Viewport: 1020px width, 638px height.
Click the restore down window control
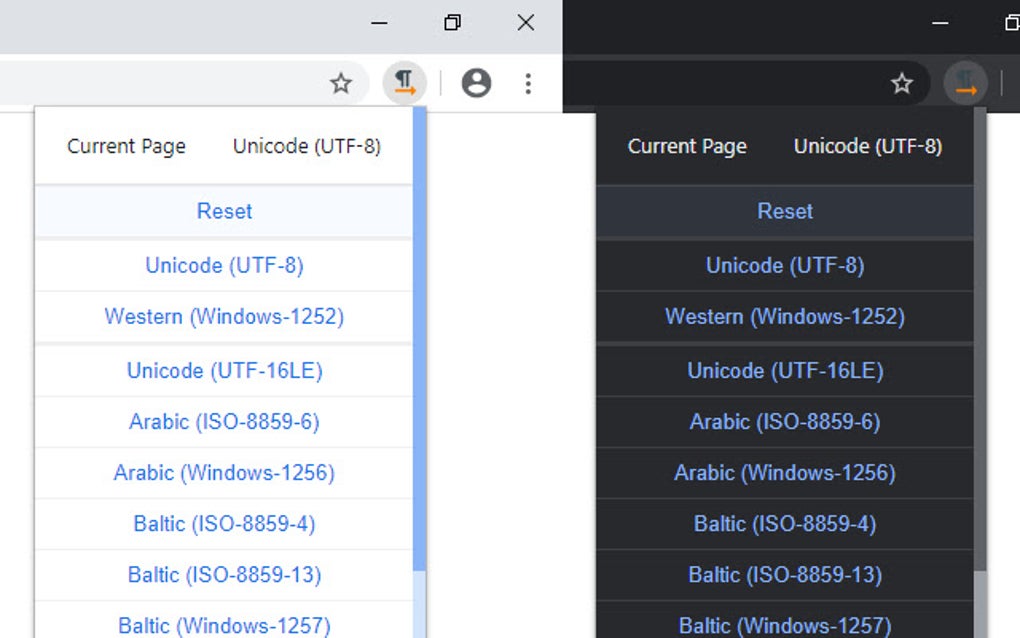tap(452, 22)
